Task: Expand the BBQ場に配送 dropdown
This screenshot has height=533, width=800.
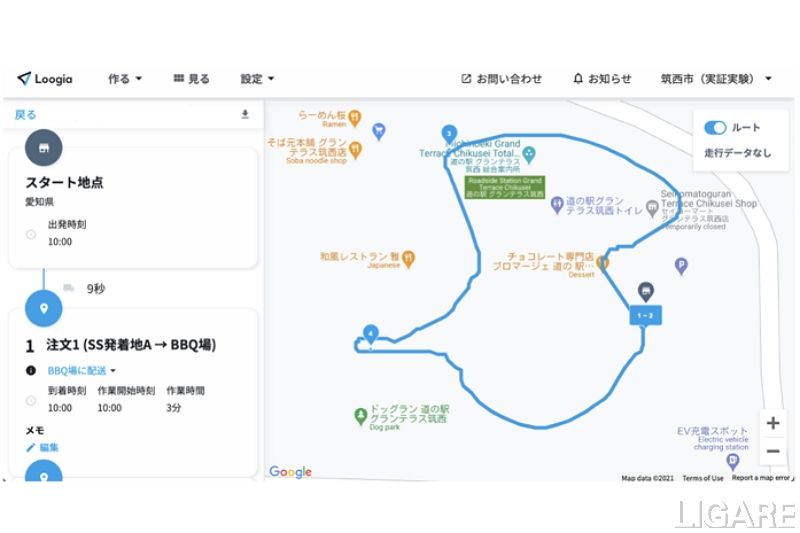Action: tap(82, 370)
